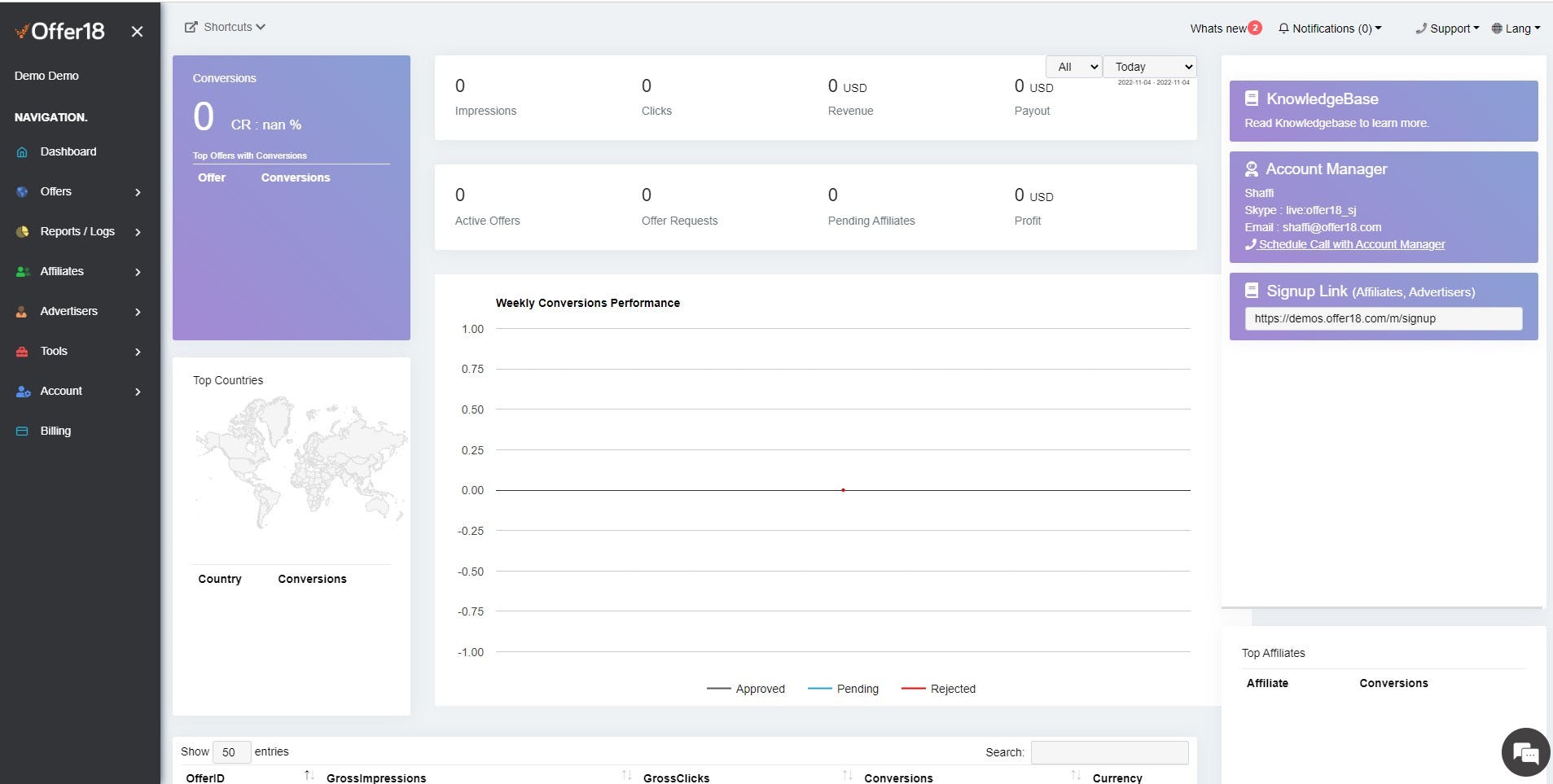Sort by the OfferID column arrows
Image resolution: width=1553 pixels, height=784 pixels.
(x=309, y=776)
